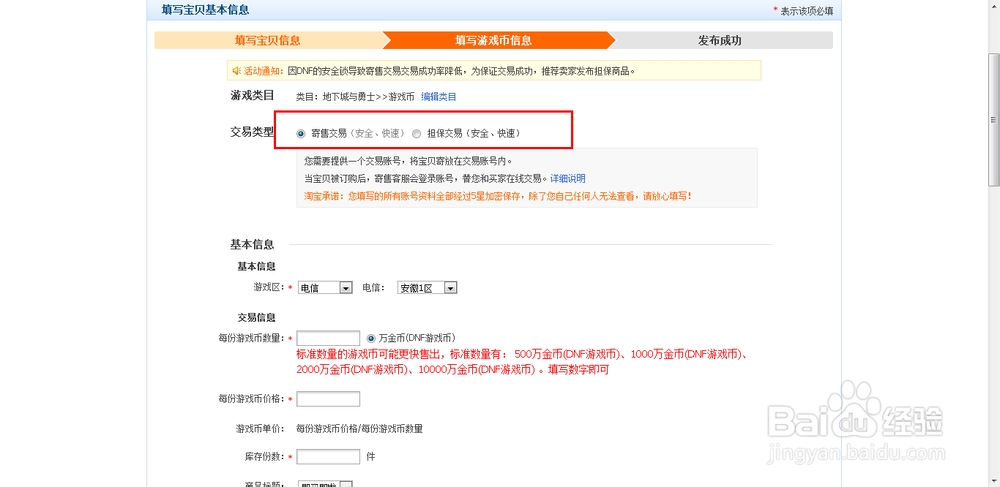Focus the 库存份数 input field
The height and width of the screenshot is (487, 1000).
pyautogui.click(x=328, y=456)
